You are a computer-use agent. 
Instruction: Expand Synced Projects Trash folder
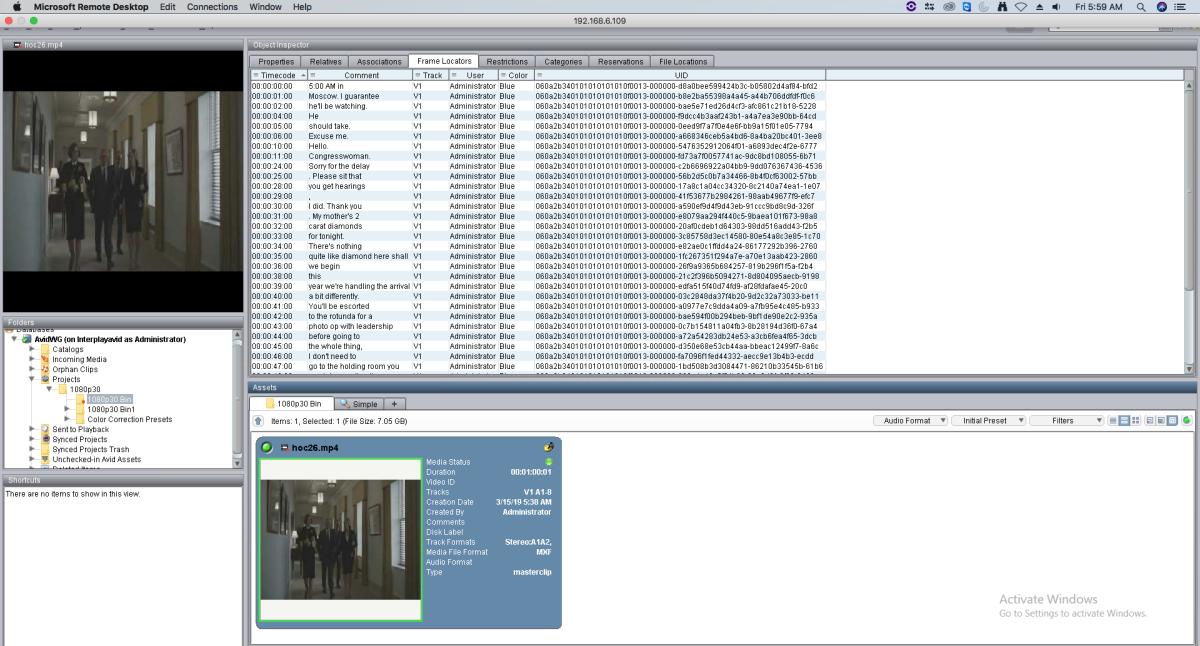point(33,449)
